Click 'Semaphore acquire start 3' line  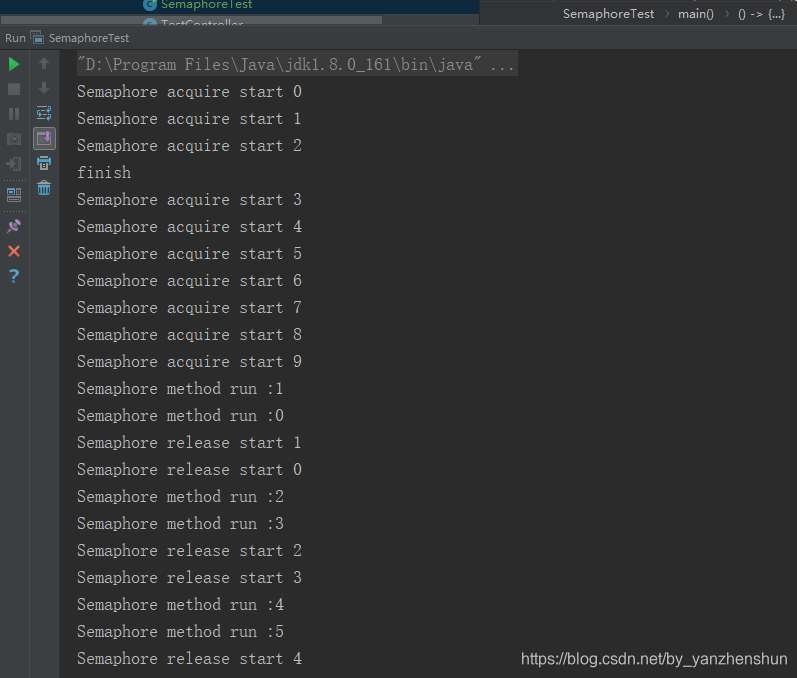(x=189, y=200)
